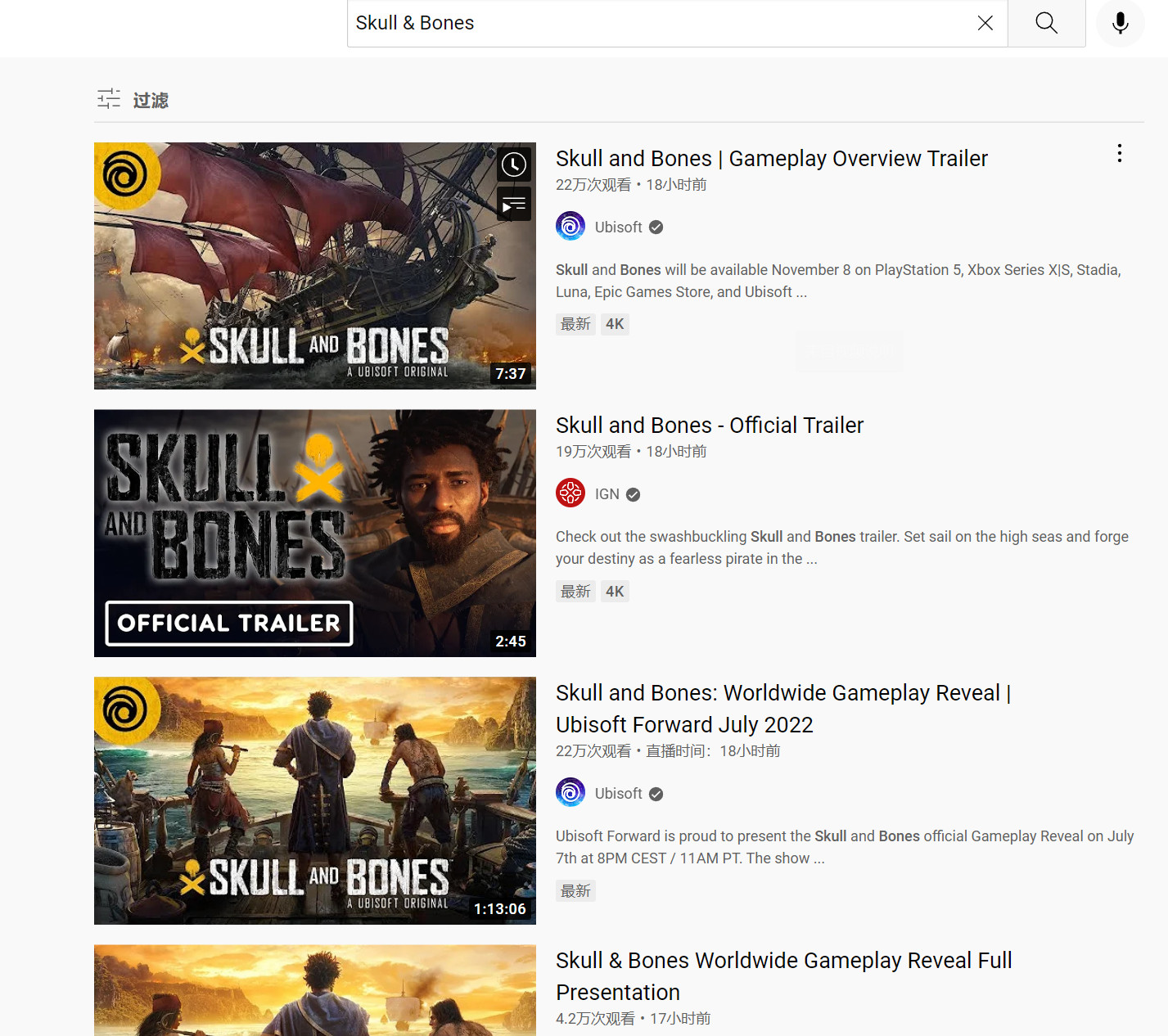1168x1036 pixels.
Task: Open the three-dot menu for Gameplay Overview Trailer
Action: click(x=1119, y=154)
